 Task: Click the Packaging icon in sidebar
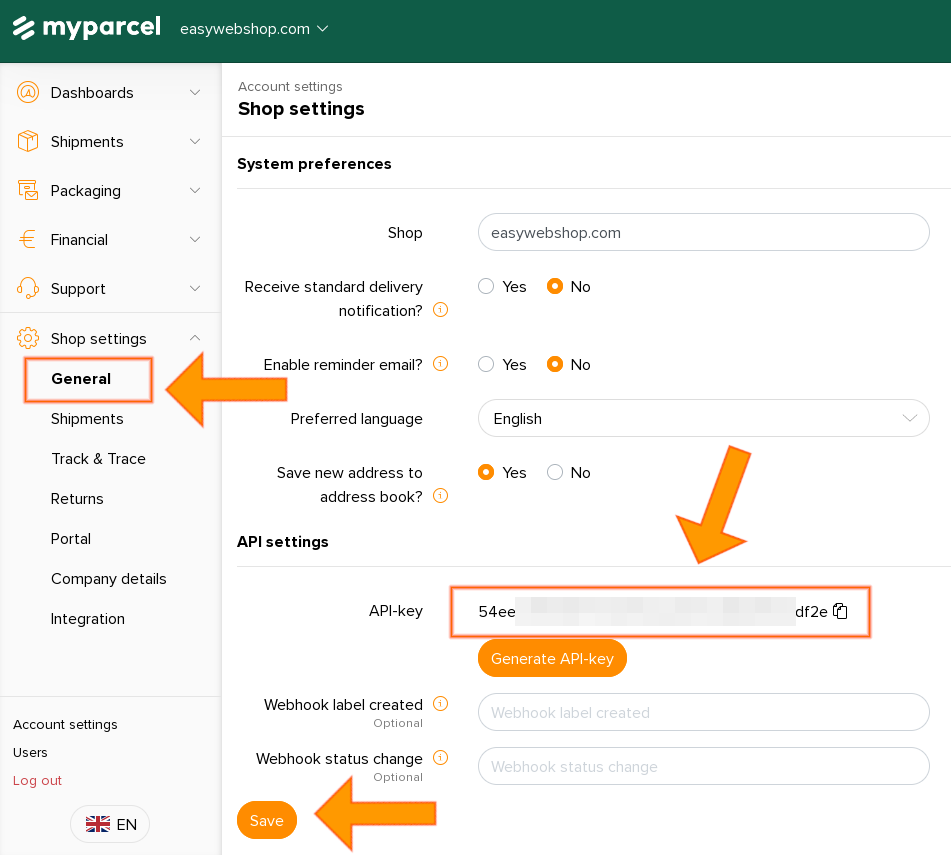tap(28, 190)
